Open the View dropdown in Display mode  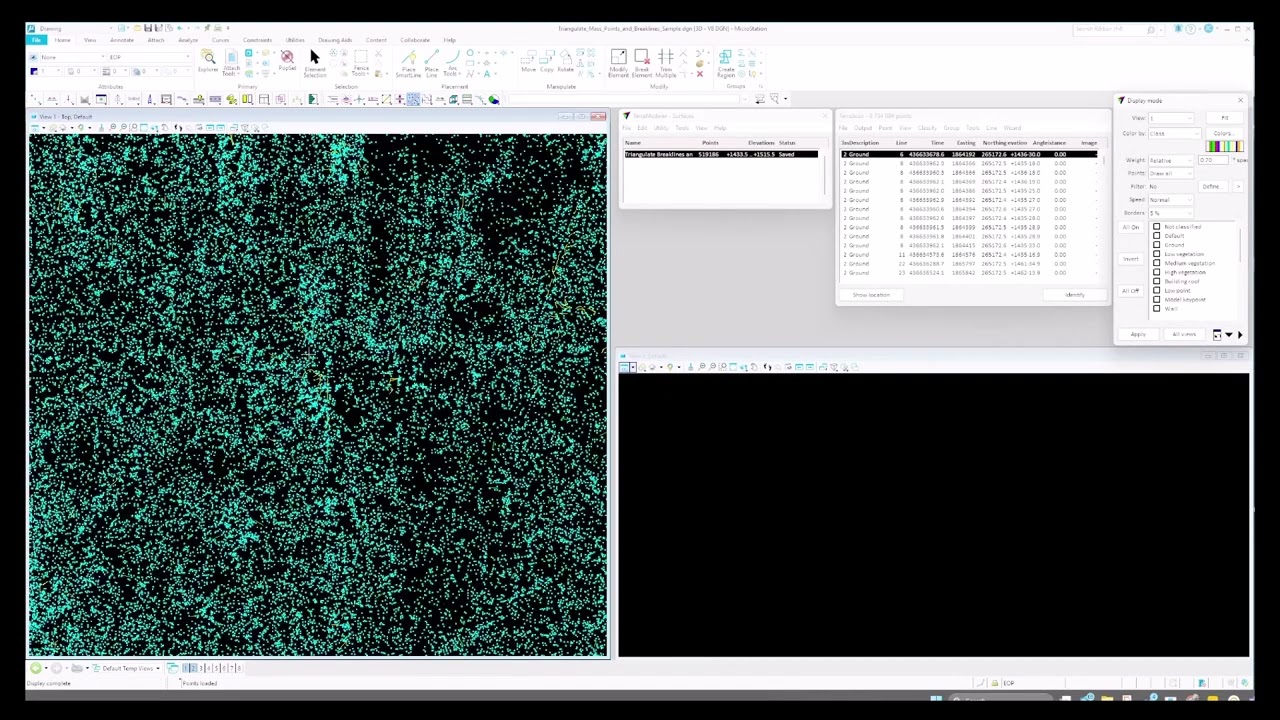pyautogui.click(x=1171, y=118)
